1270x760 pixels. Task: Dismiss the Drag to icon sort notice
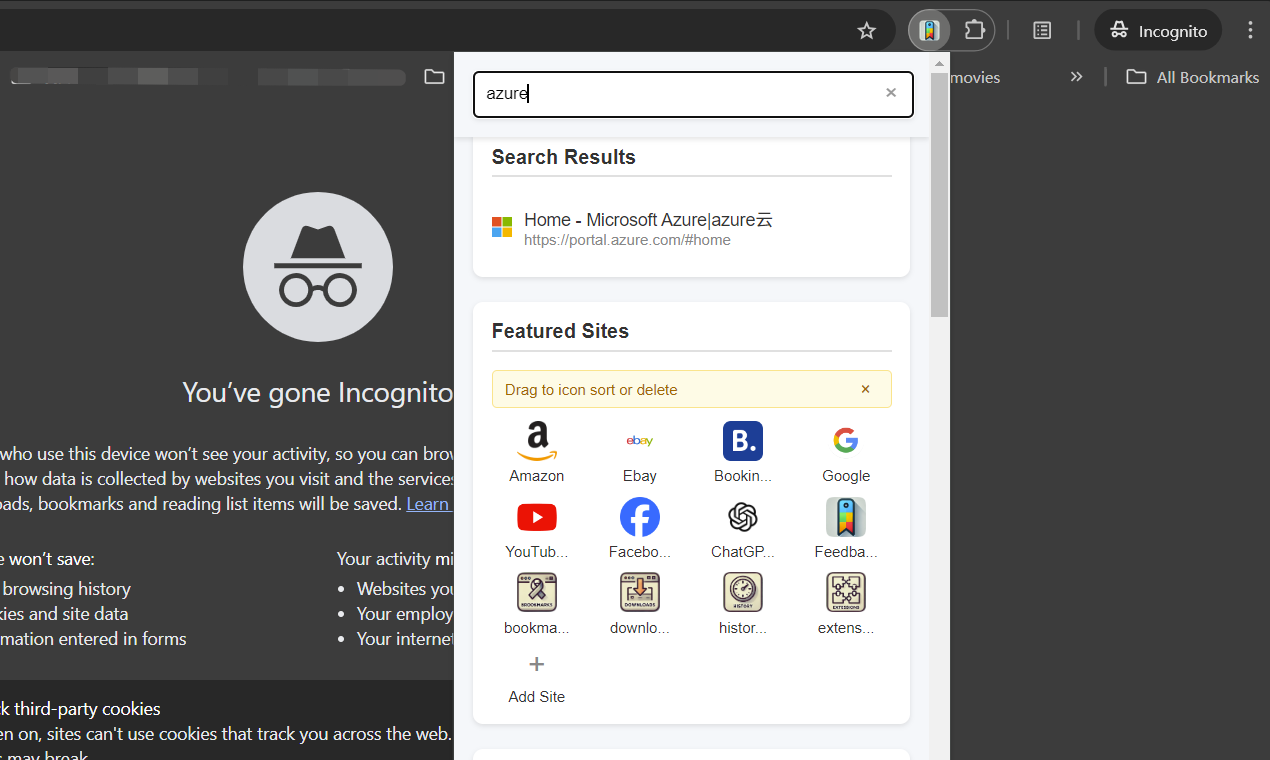pyautogui.click(x=866, y=389)
